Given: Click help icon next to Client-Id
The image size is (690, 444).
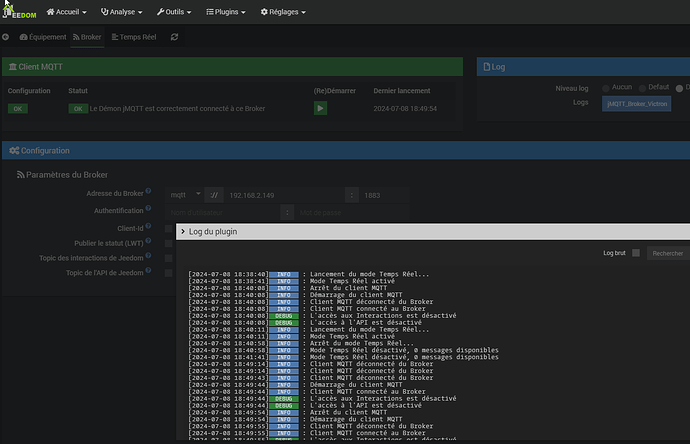Looking at the screenshot, I should coord(148,226).
